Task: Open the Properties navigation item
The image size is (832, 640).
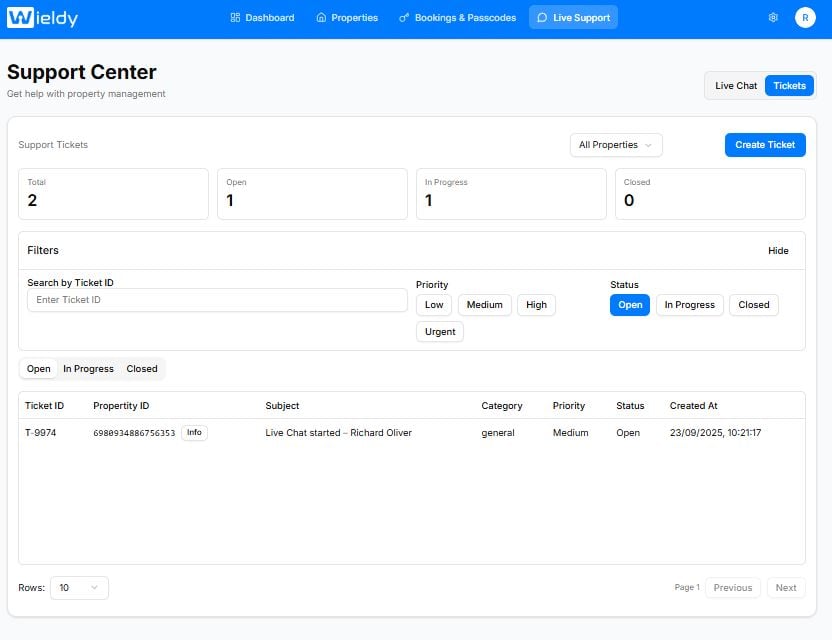Action: coord(347,18)
